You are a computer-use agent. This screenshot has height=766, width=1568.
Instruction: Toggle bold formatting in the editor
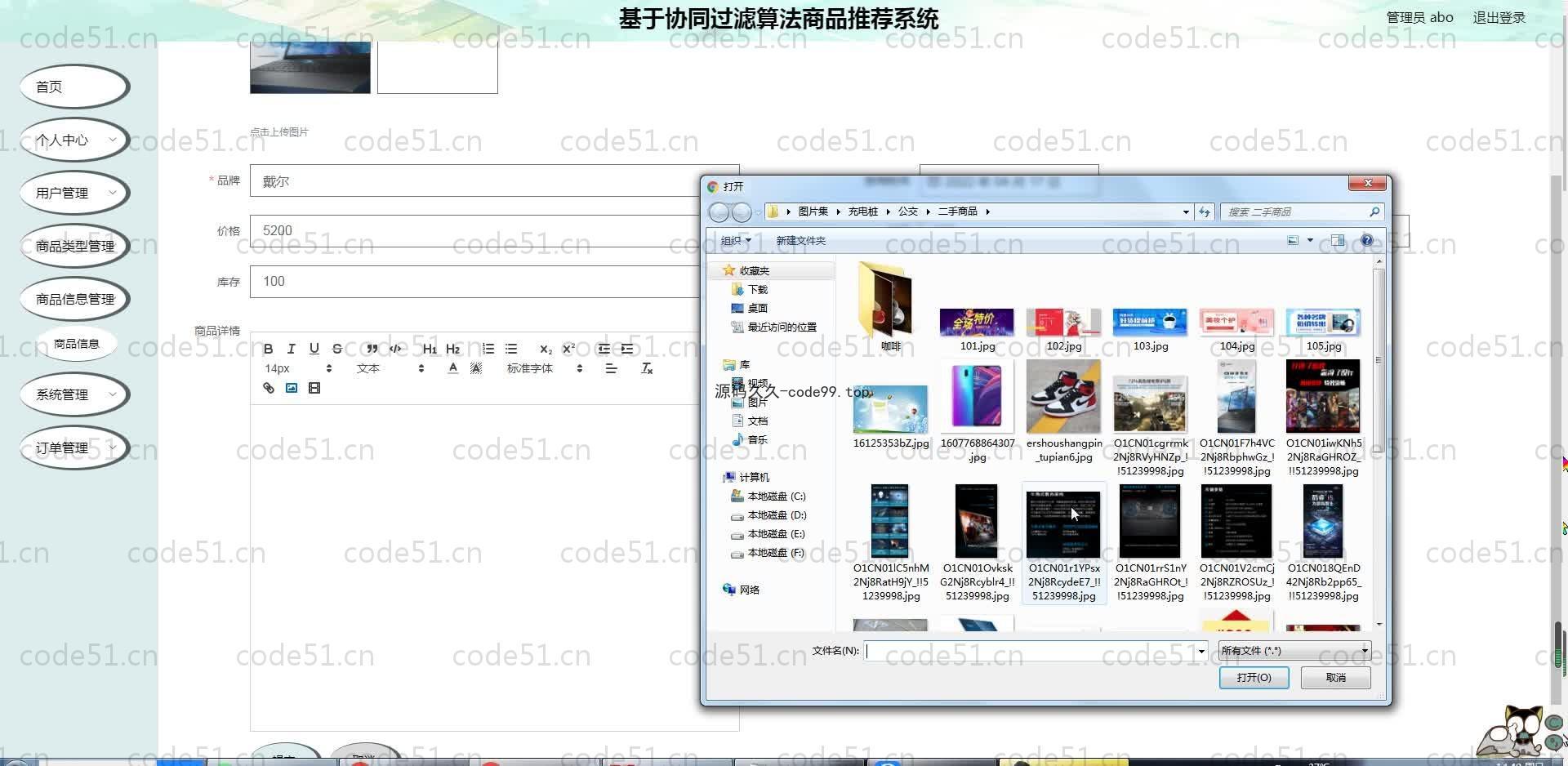pyautogui.click(x=268, y=349)
